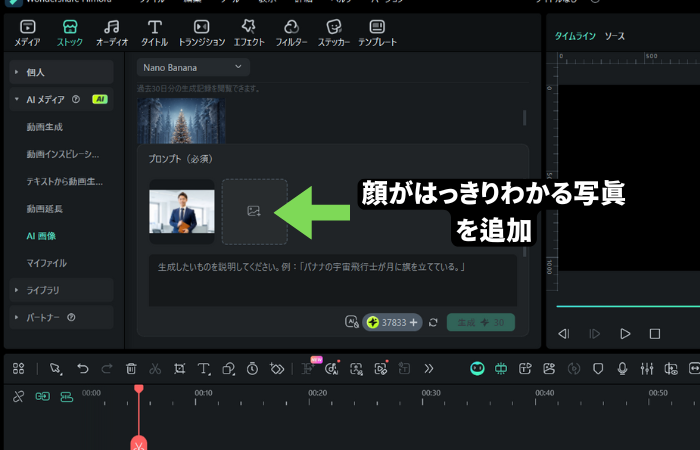Collapse the AI メディア section
The height and width of the screenshot is (450, 700).
click(x=17, y=99)
